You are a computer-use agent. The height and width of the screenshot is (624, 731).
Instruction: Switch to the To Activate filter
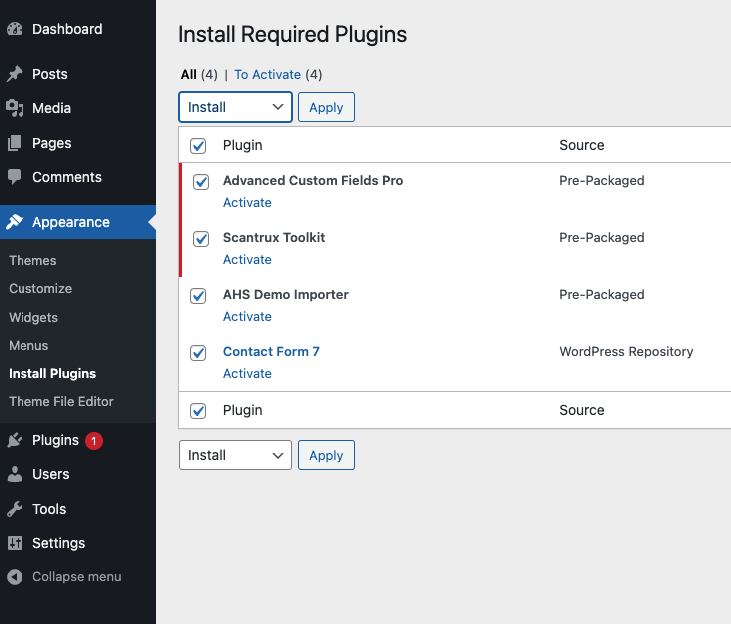click(x=268, y=75)
